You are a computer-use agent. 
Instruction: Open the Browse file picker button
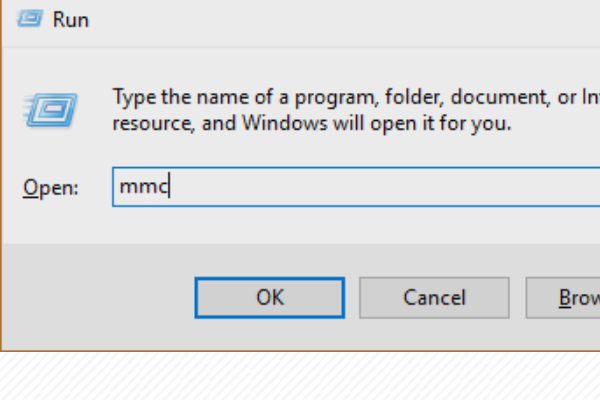coord(563,298)
